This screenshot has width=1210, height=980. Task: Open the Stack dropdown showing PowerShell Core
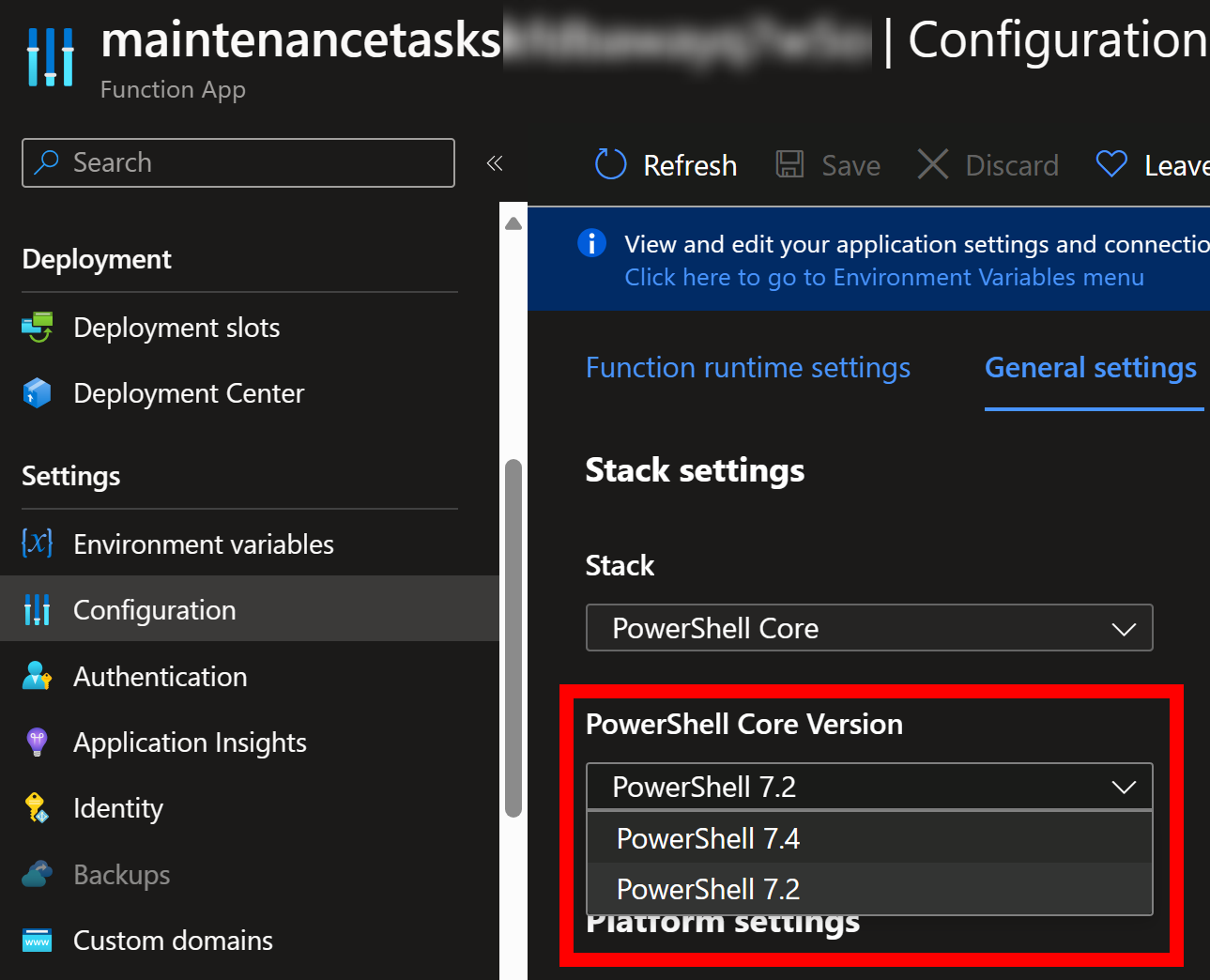pos(868,628)
